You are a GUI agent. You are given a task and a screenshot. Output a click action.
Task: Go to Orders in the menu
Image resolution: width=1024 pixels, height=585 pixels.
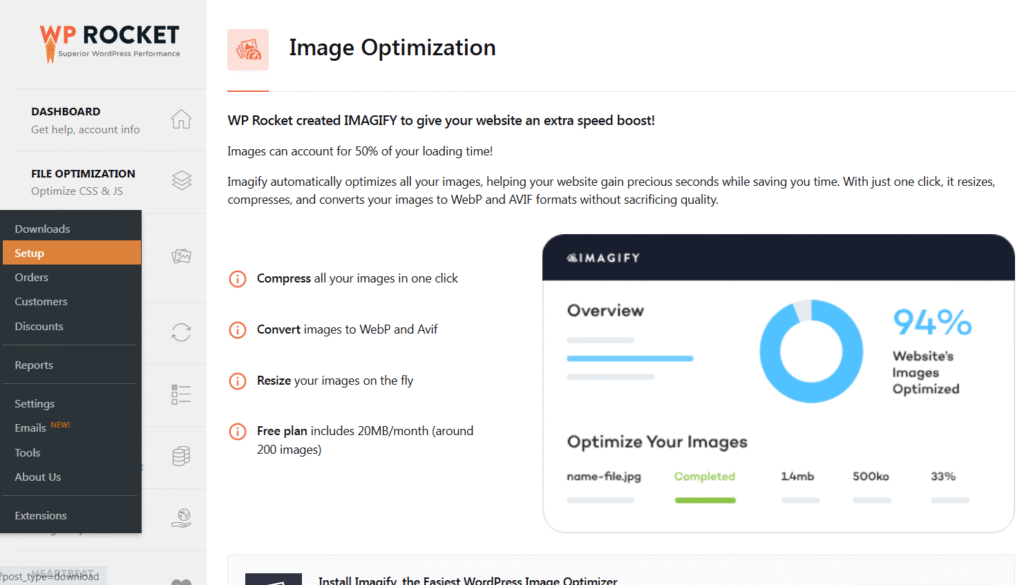click(x=31, y=277)
